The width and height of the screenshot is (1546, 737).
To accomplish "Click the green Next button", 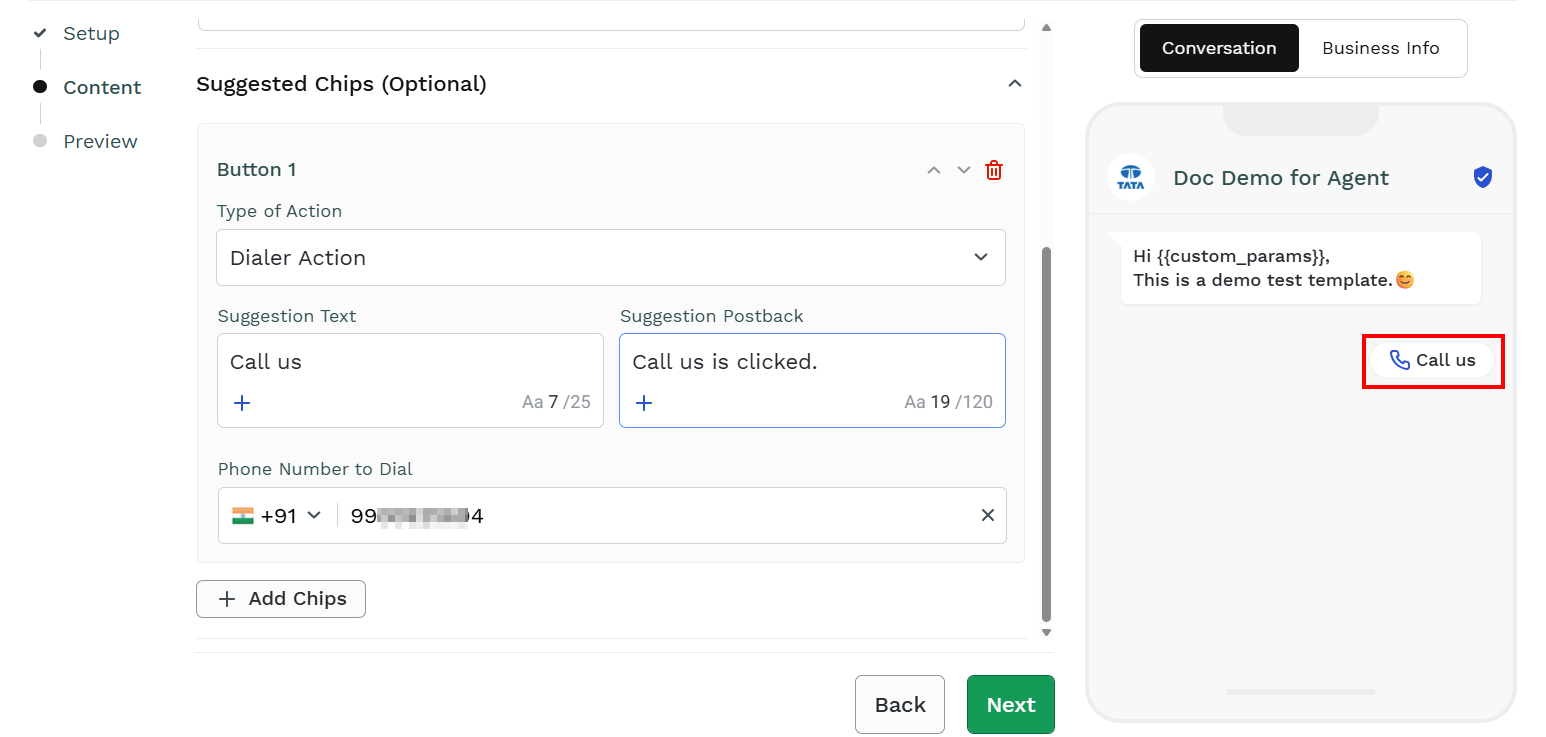I will 1011,705.
